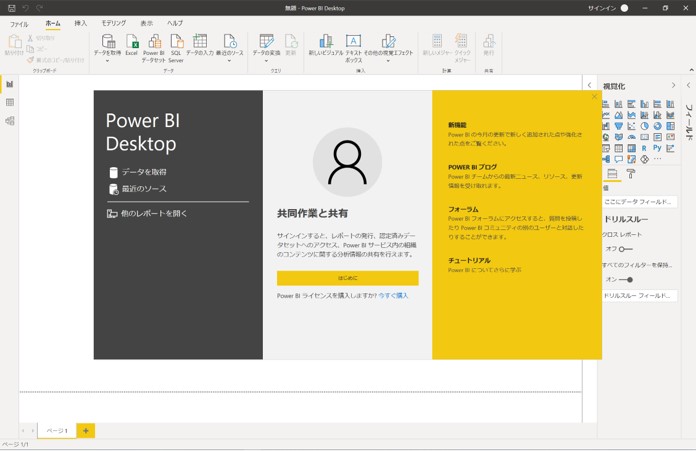Open the Format paint roller tab
Screen dimensions: 696x451
pos(631,174)
